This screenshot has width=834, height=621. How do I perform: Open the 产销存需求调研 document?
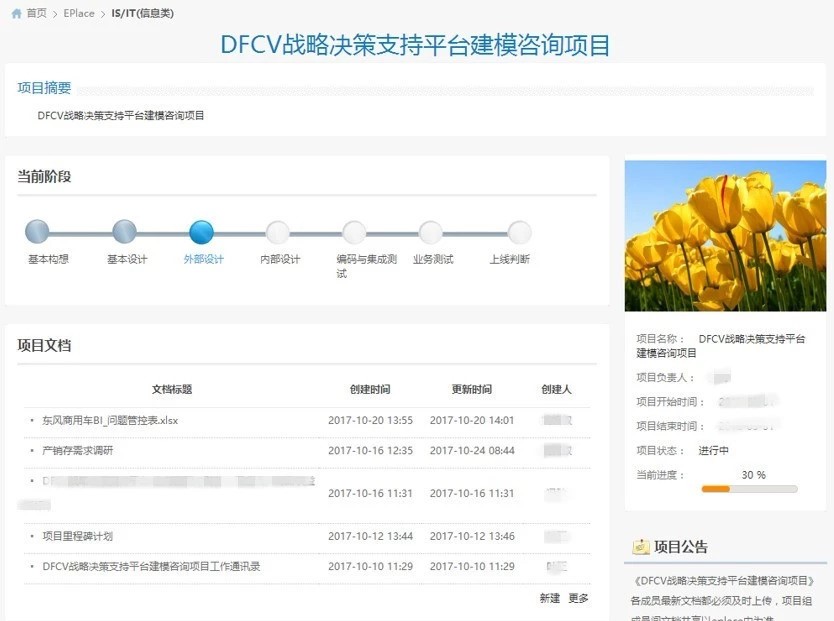pos(78,451)
